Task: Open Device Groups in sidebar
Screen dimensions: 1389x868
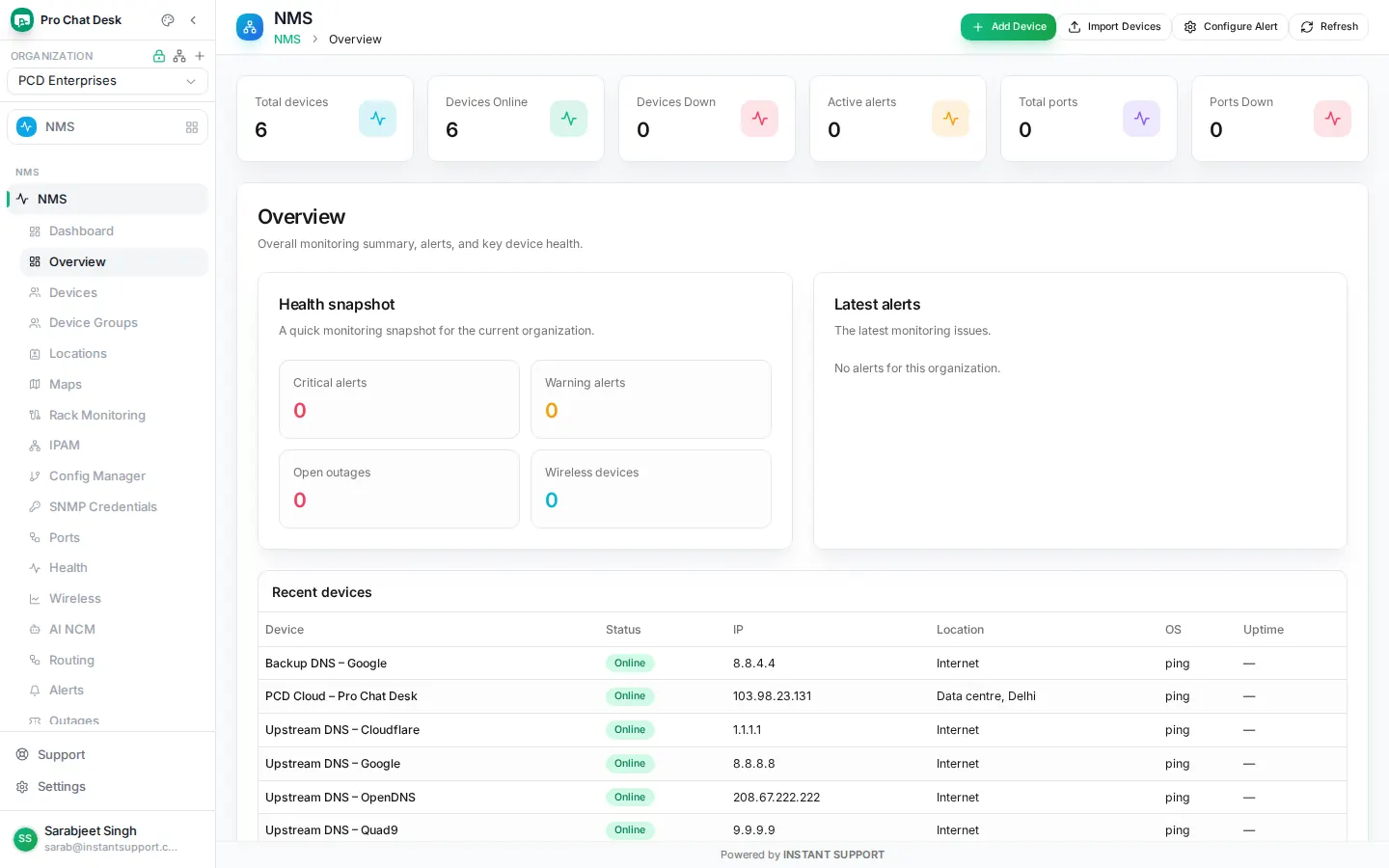Action: pyautogui.click(x=114, y=323)
